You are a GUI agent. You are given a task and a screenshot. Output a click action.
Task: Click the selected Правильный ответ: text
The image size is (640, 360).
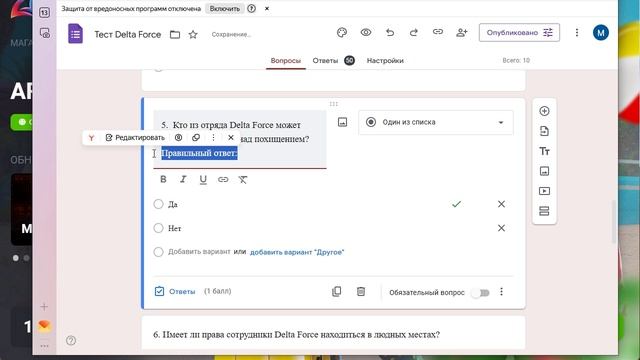(x=199, y=153)
